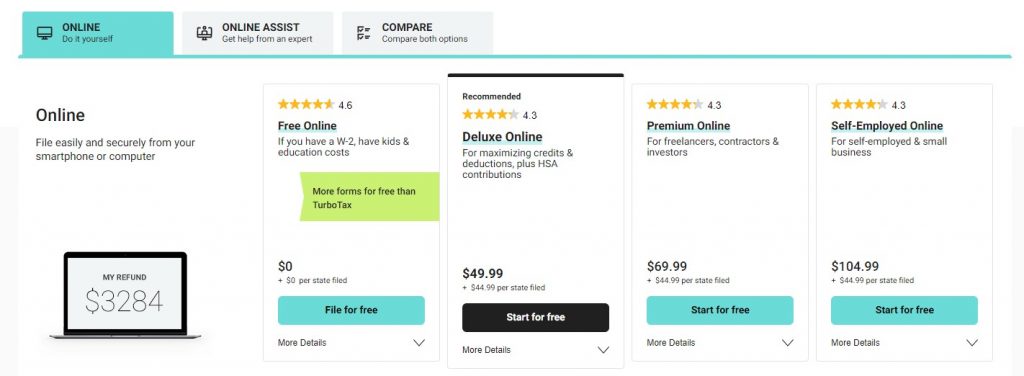Click the File for free button

coord(351,310)
